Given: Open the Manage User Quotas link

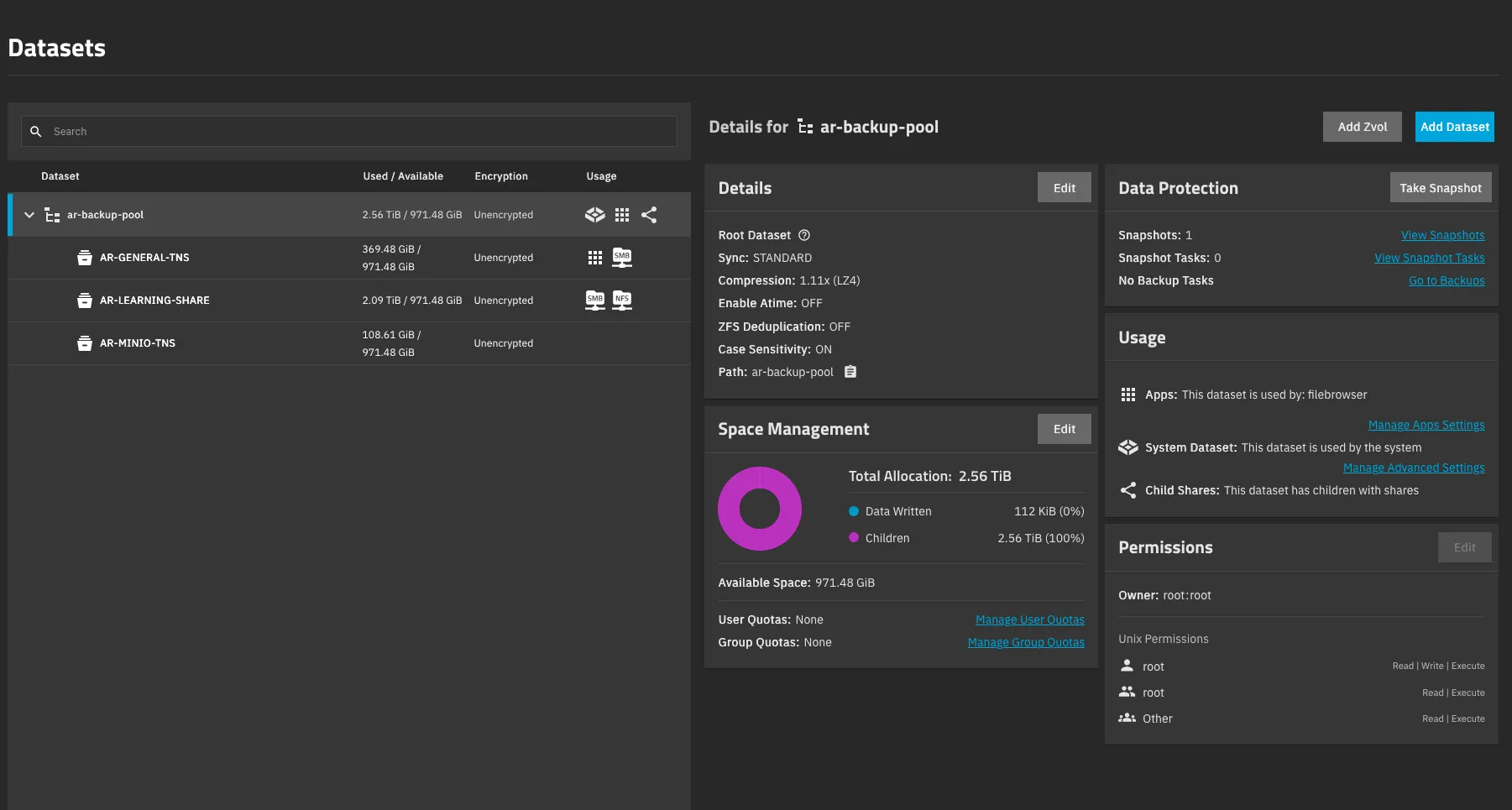Looking at the screenshot, I should pyautogui.click(x=1029, y=619).
